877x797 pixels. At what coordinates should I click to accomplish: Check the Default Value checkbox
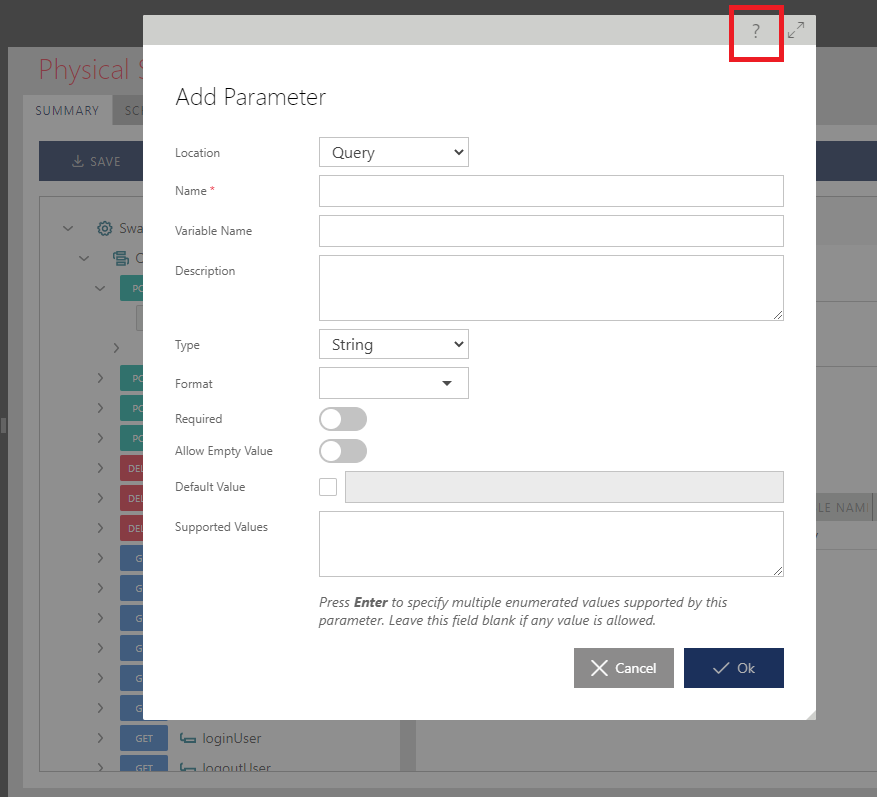pos(327,487)
